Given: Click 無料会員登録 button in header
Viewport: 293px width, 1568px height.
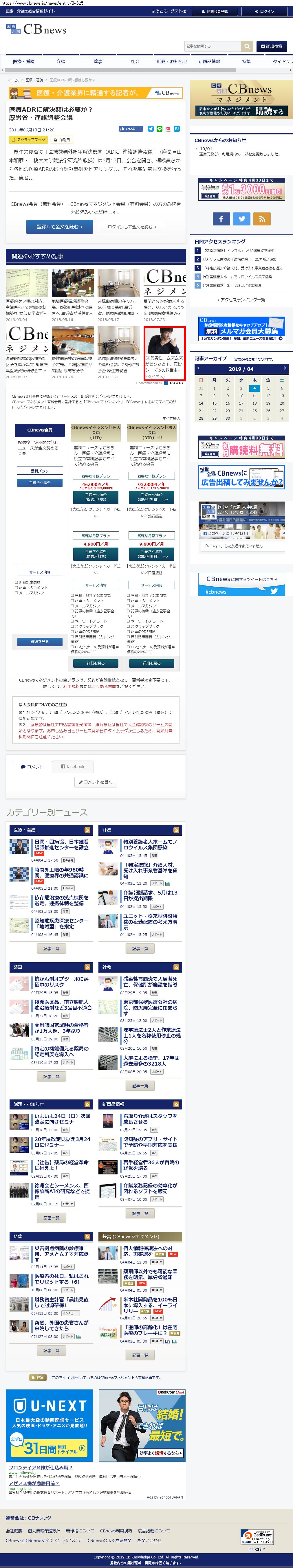Looking at the screenshot, I should [215, 11].
